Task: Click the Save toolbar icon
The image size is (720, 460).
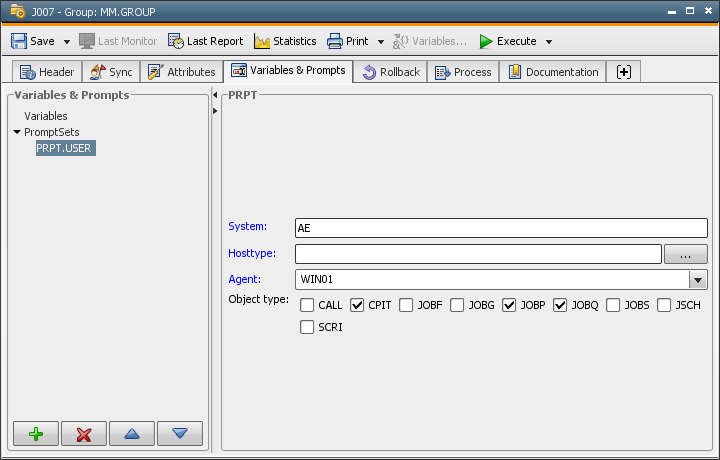Action: pyautogui.click(x=20, y=41)
